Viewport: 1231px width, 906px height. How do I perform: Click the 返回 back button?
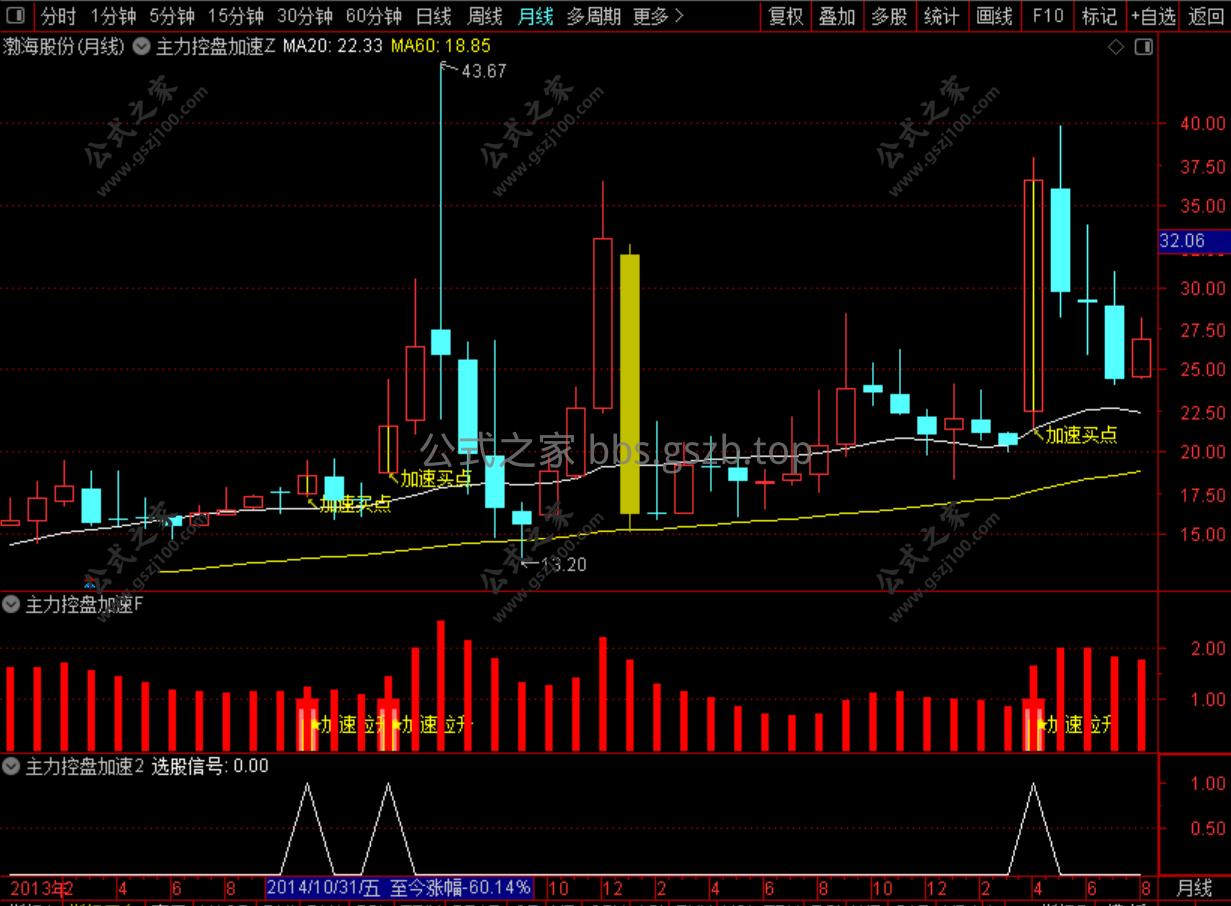click(1206, 16)
